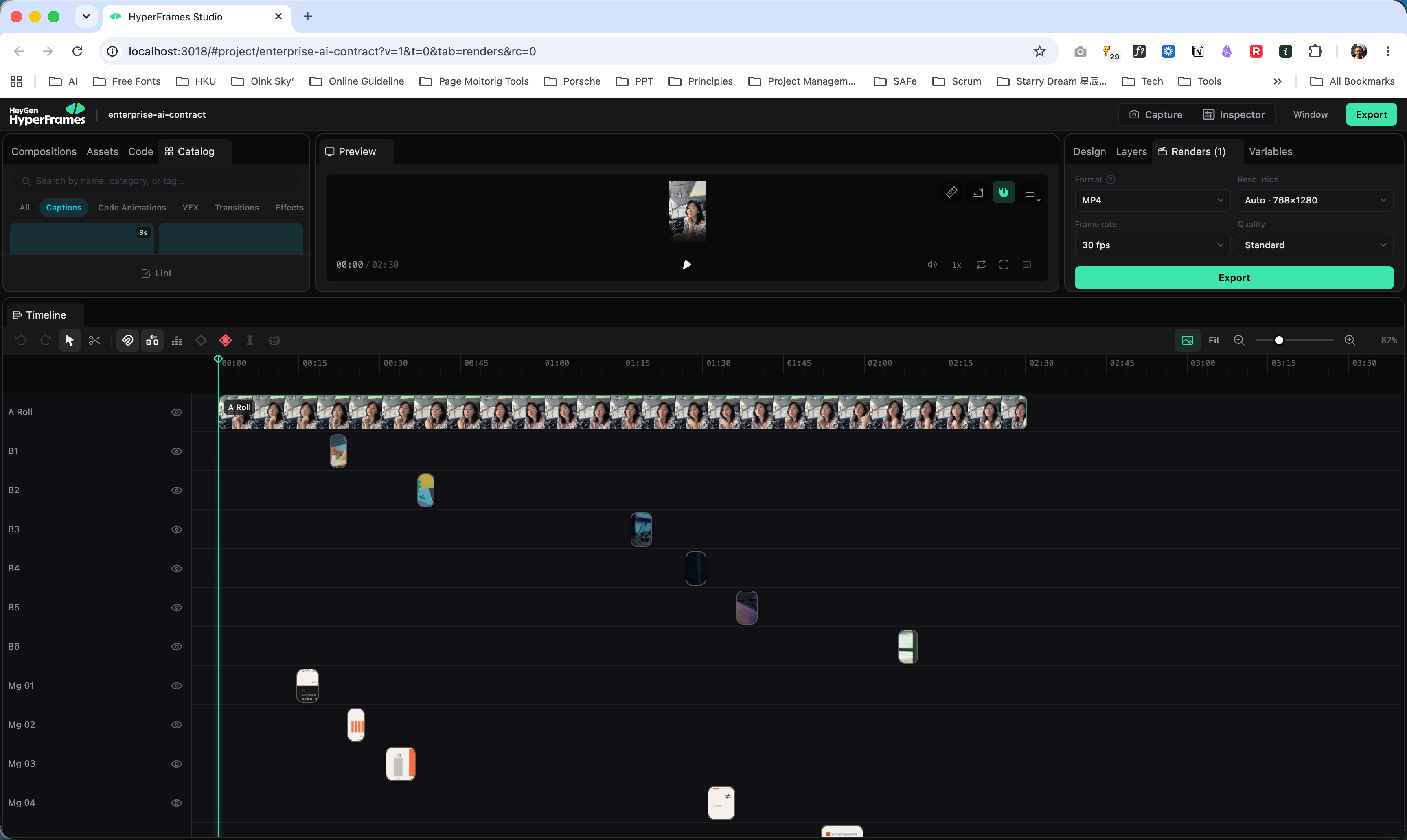
Task: Click the text cursor tool icon
Action: 250,340
